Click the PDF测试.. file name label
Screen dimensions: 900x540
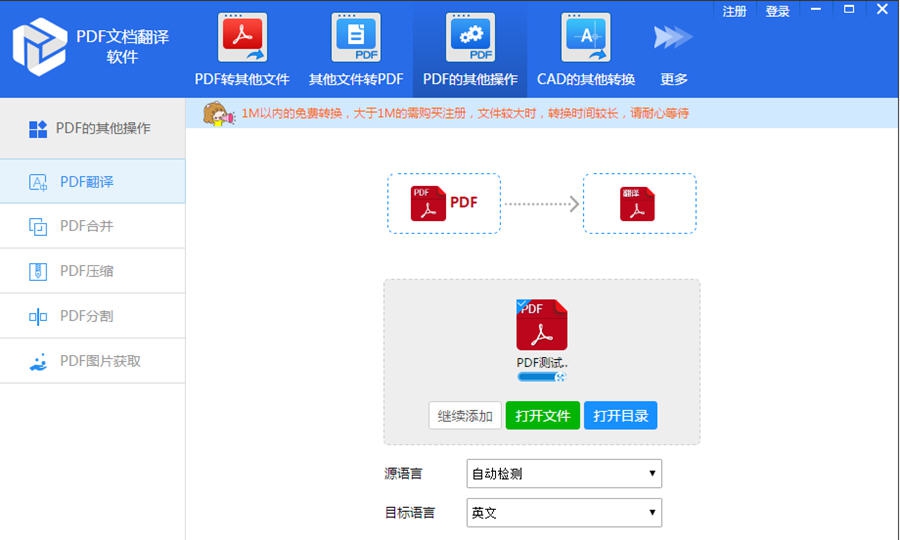(x=542, y=363)
